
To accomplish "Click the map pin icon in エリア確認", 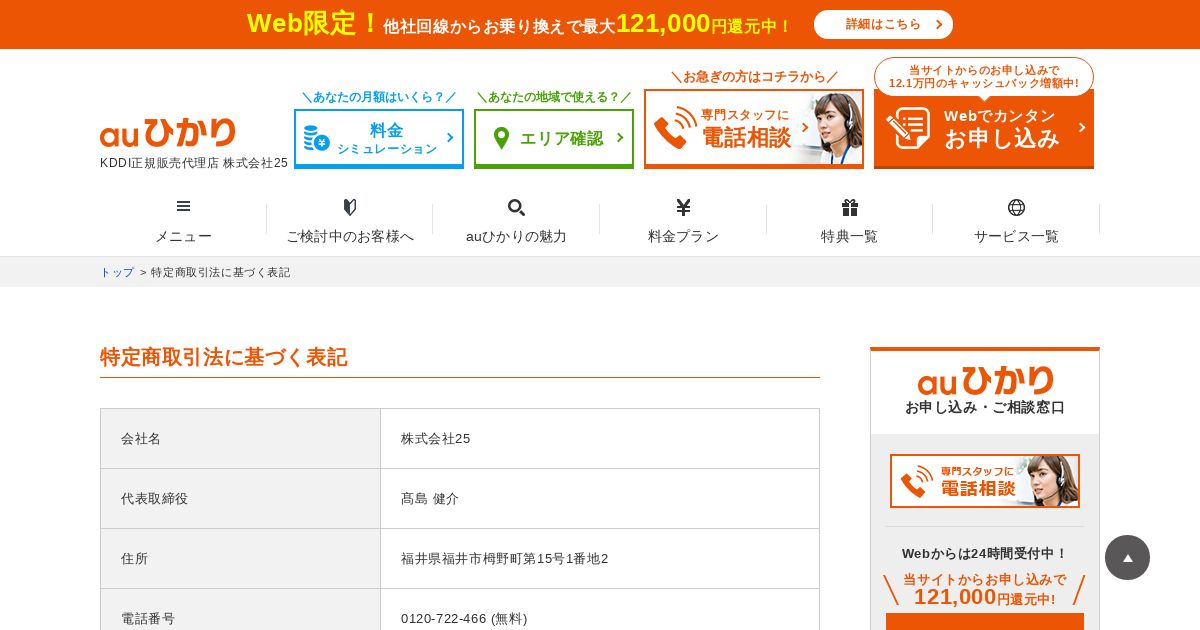I will click(501, 138).
